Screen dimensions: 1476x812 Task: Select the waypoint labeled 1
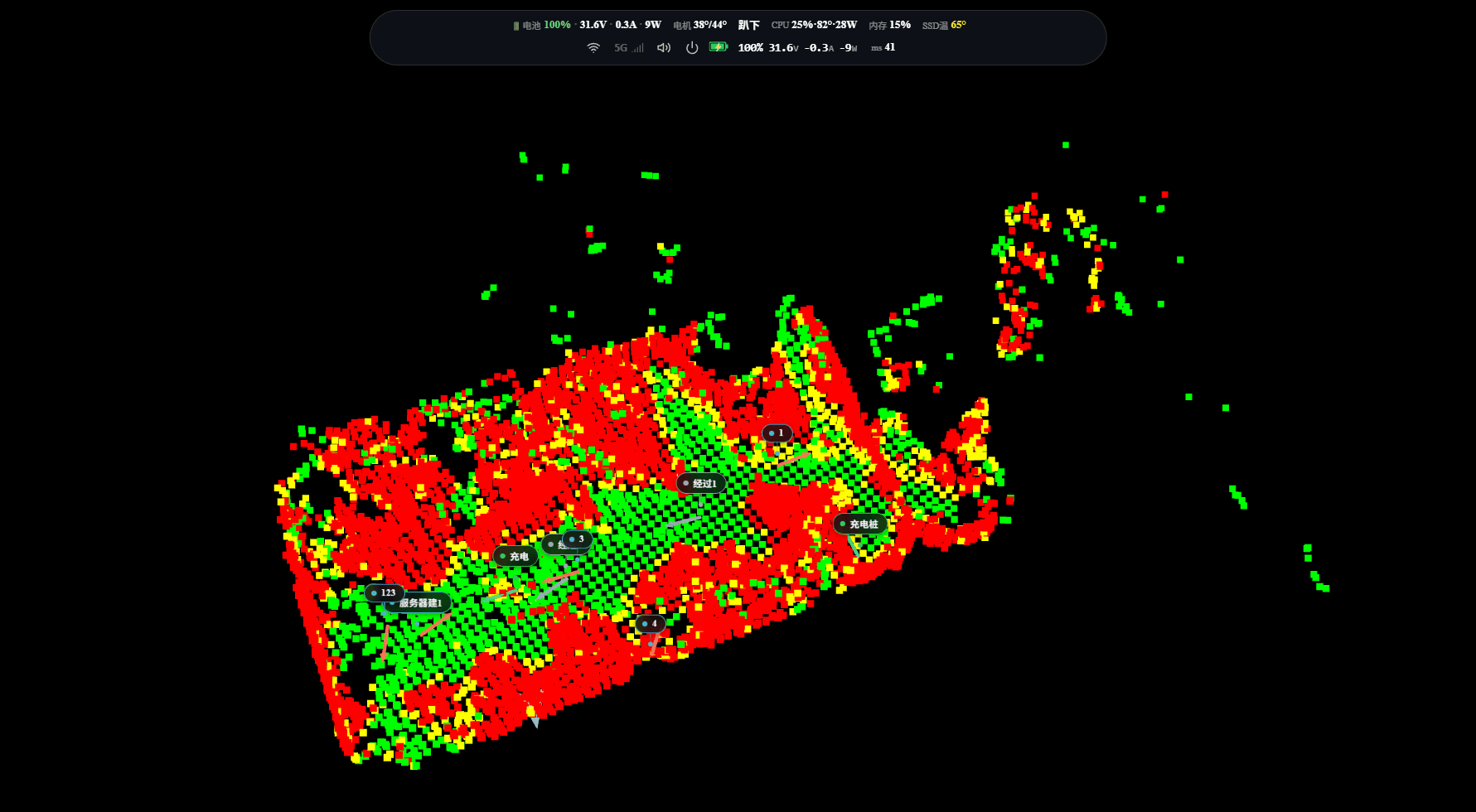tap(777, 433)
